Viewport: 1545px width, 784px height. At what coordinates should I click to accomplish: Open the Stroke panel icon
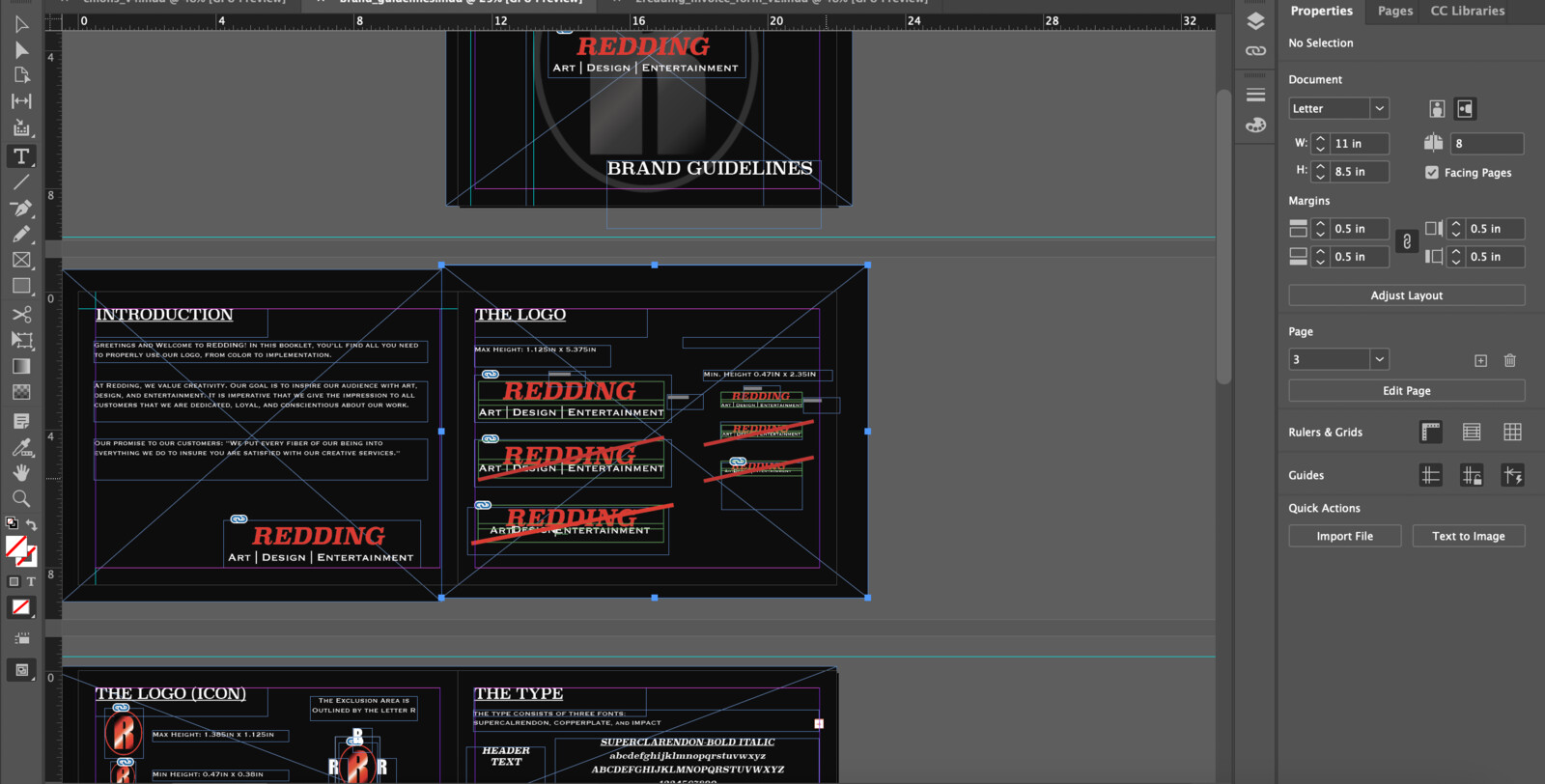(x=1255, y=95)
